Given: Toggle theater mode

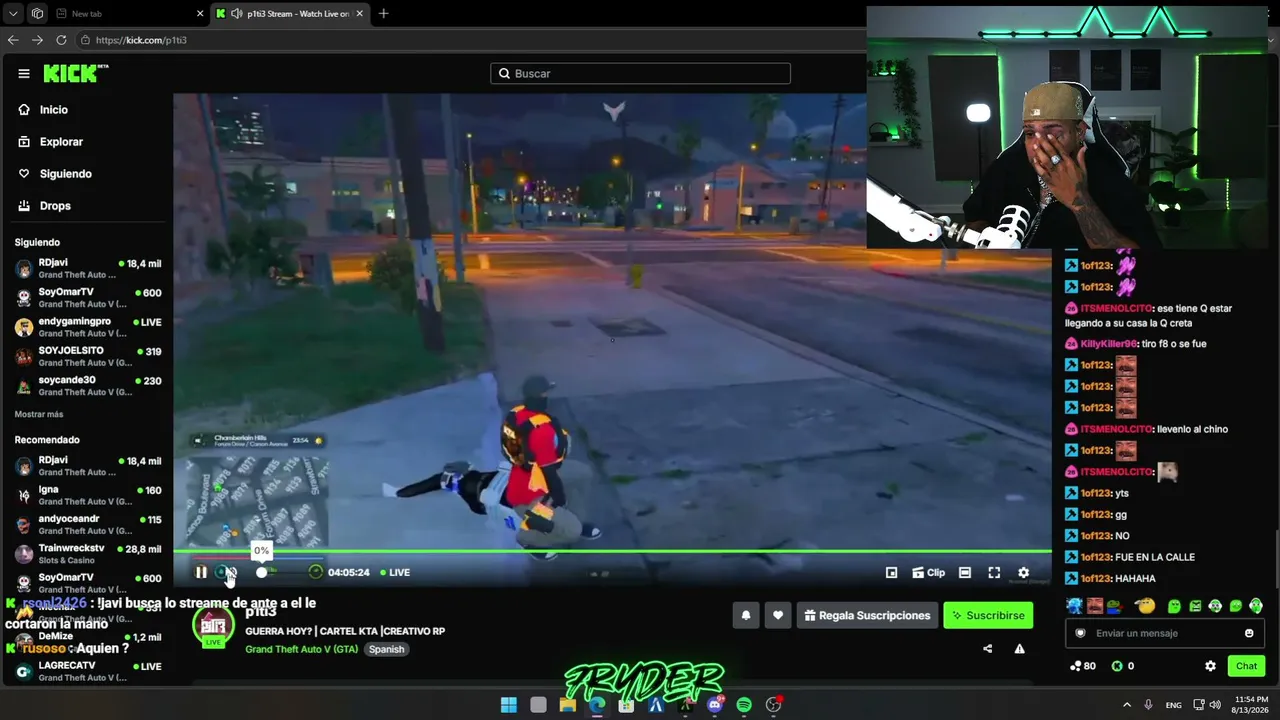Looking at the screenshot, I should pos(964,573).
